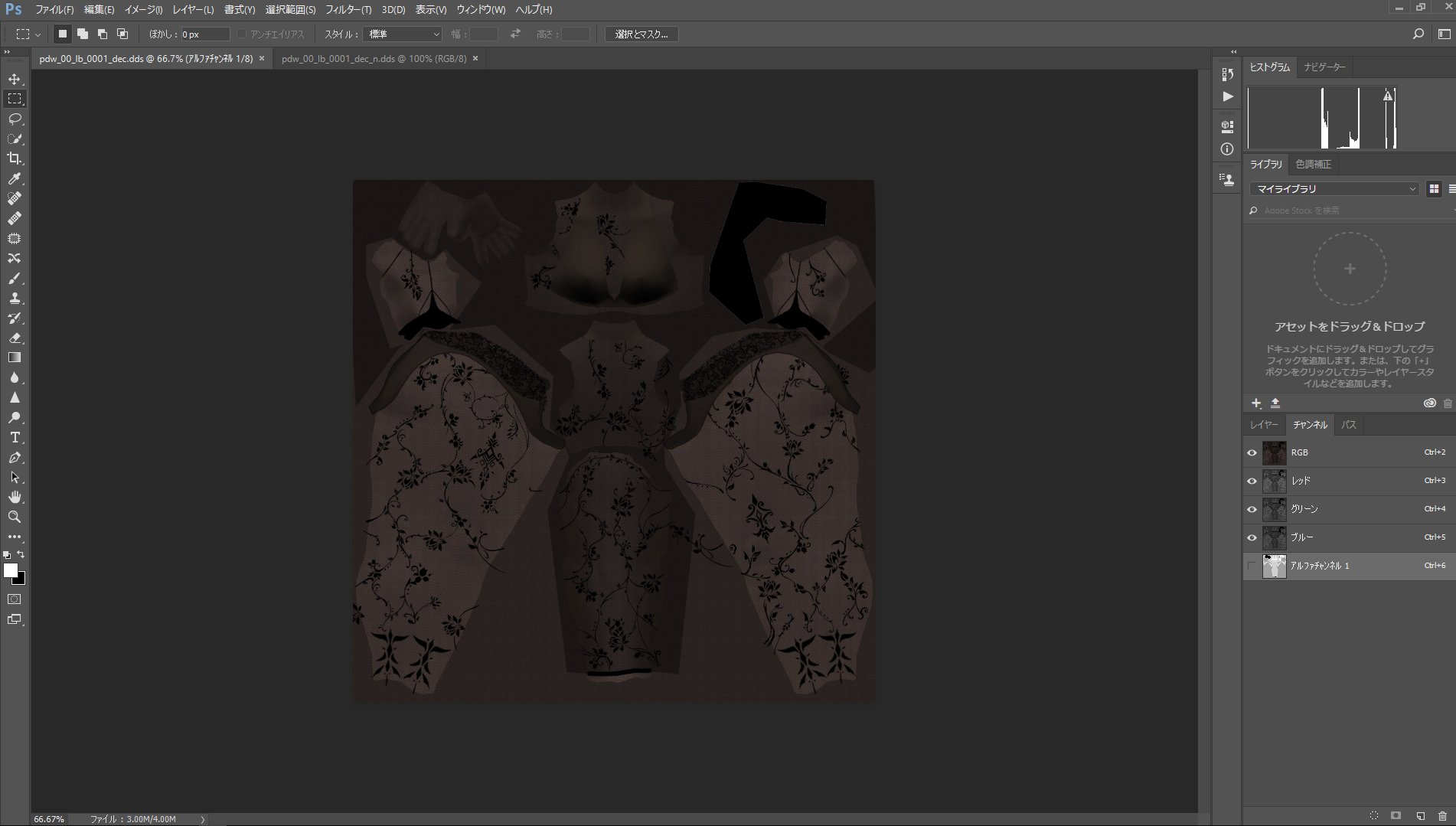Switch to pdw_00_lb_0001_dec_n.dds document tab
Screen dimensions: 1456x826
pos(374,58)
